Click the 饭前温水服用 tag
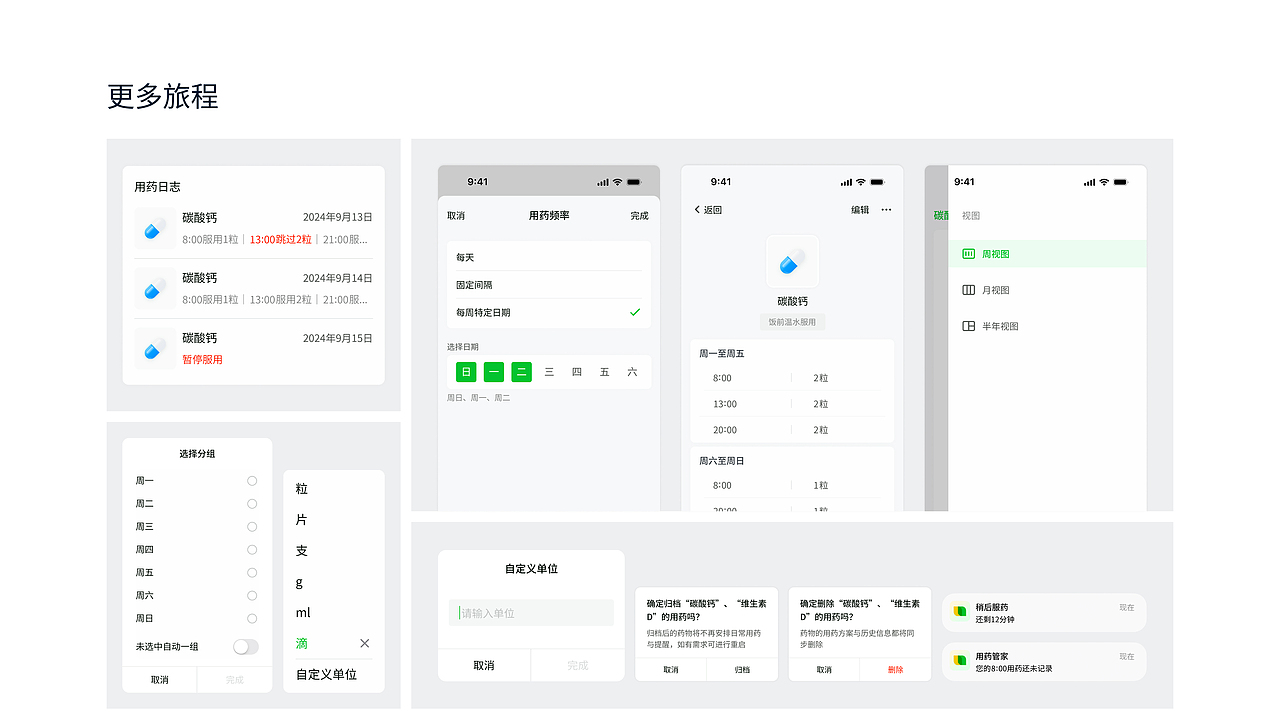The image size is (1280, 720). point(792,322)
